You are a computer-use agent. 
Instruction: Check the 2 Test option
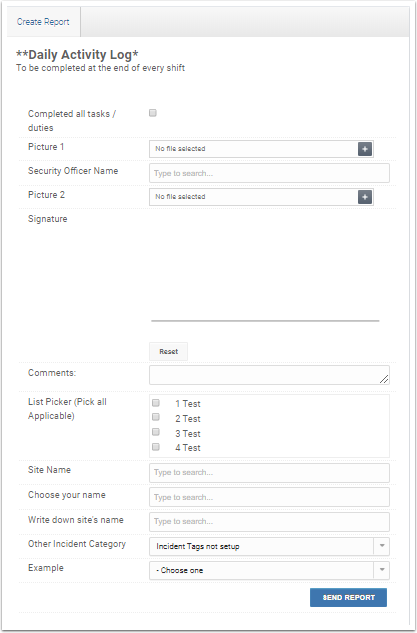156,417
